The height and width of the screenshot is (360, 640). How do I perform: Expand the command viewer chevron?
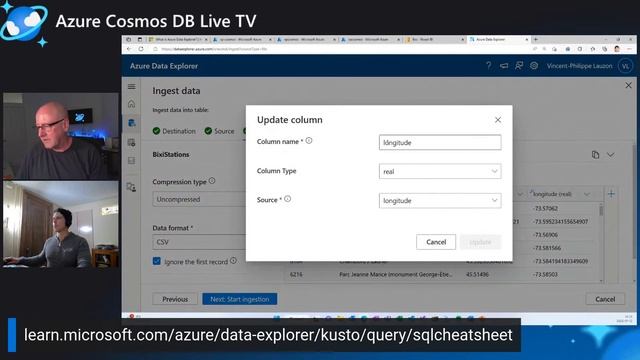pos(610,155)
